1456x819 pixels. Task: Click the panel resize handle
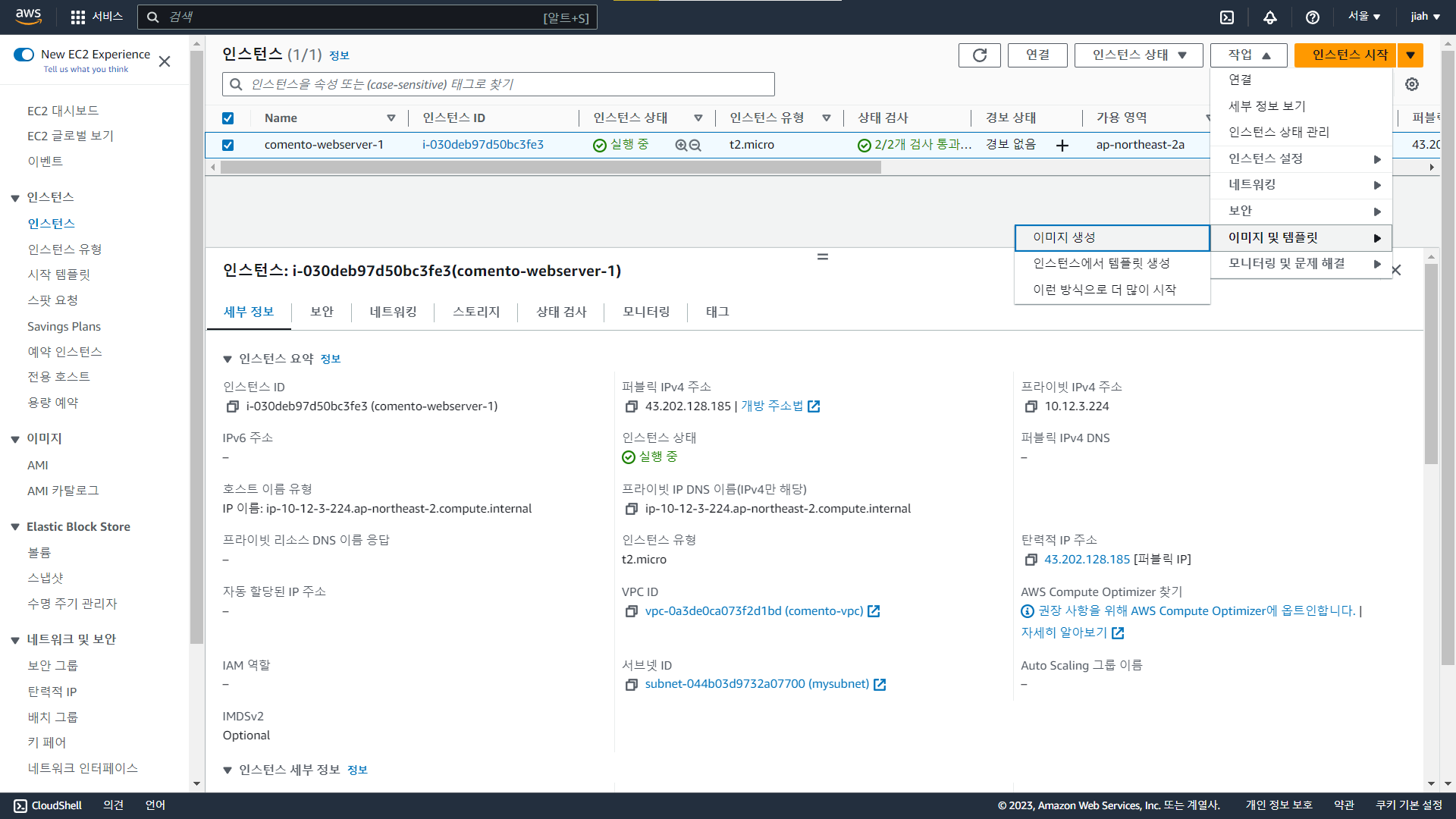[x=823, y=257]
